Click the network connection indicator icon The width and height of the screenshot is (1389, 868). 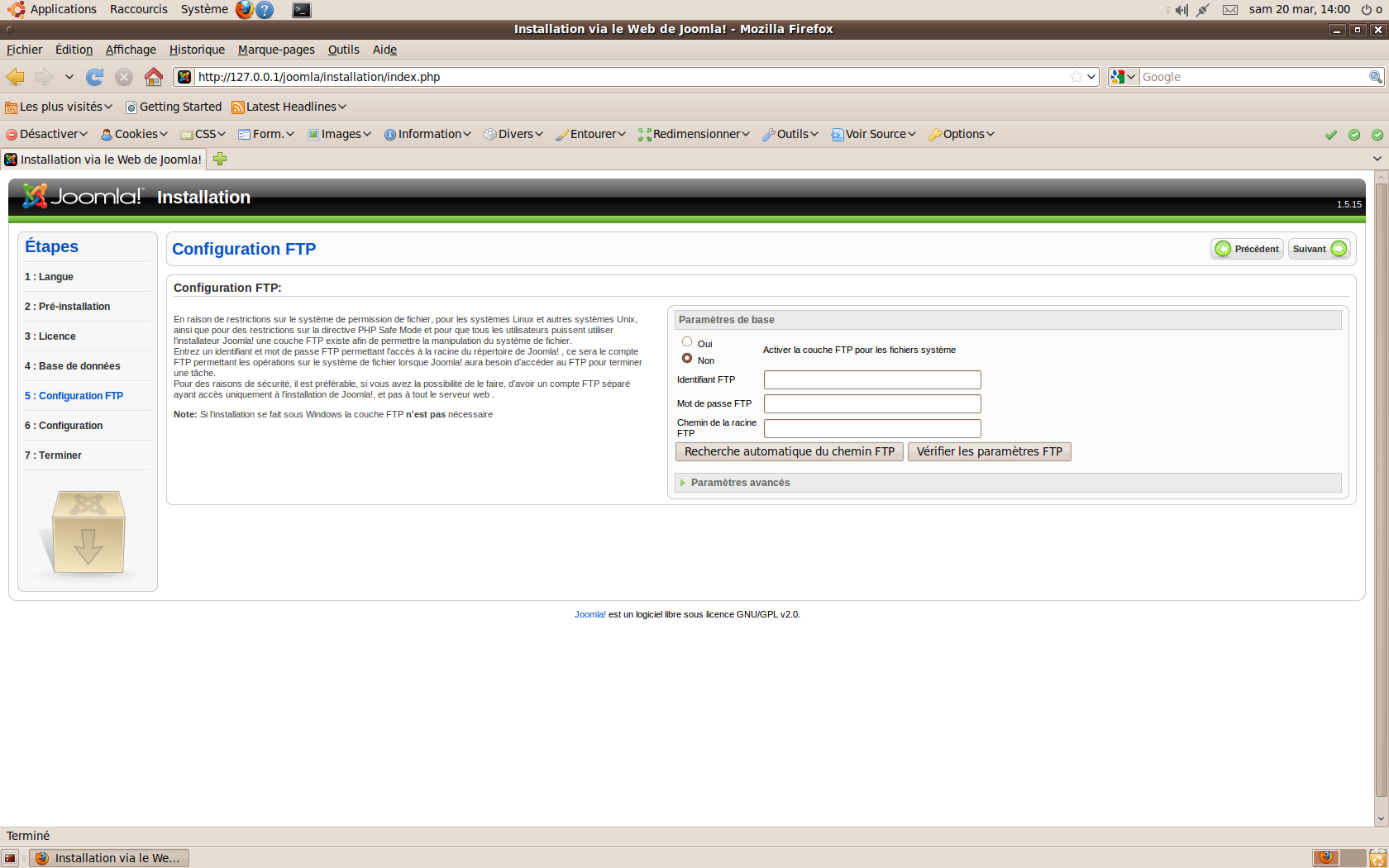1203,10
